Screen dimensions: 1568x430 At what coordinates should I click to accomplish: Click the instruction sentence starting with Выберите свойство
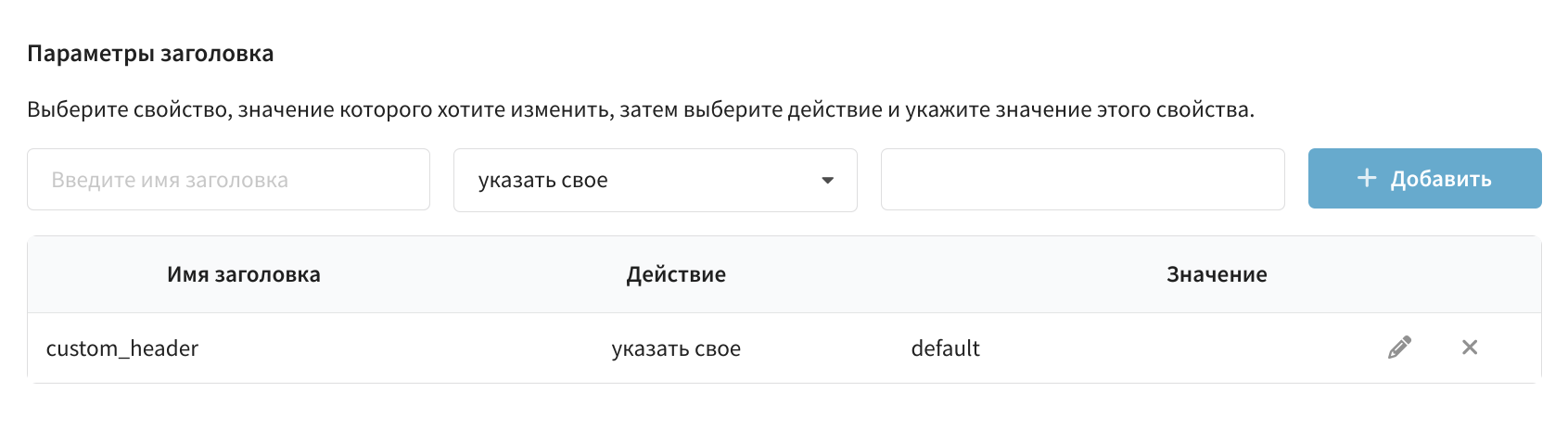pyautogui.click(x=641, y=109)
